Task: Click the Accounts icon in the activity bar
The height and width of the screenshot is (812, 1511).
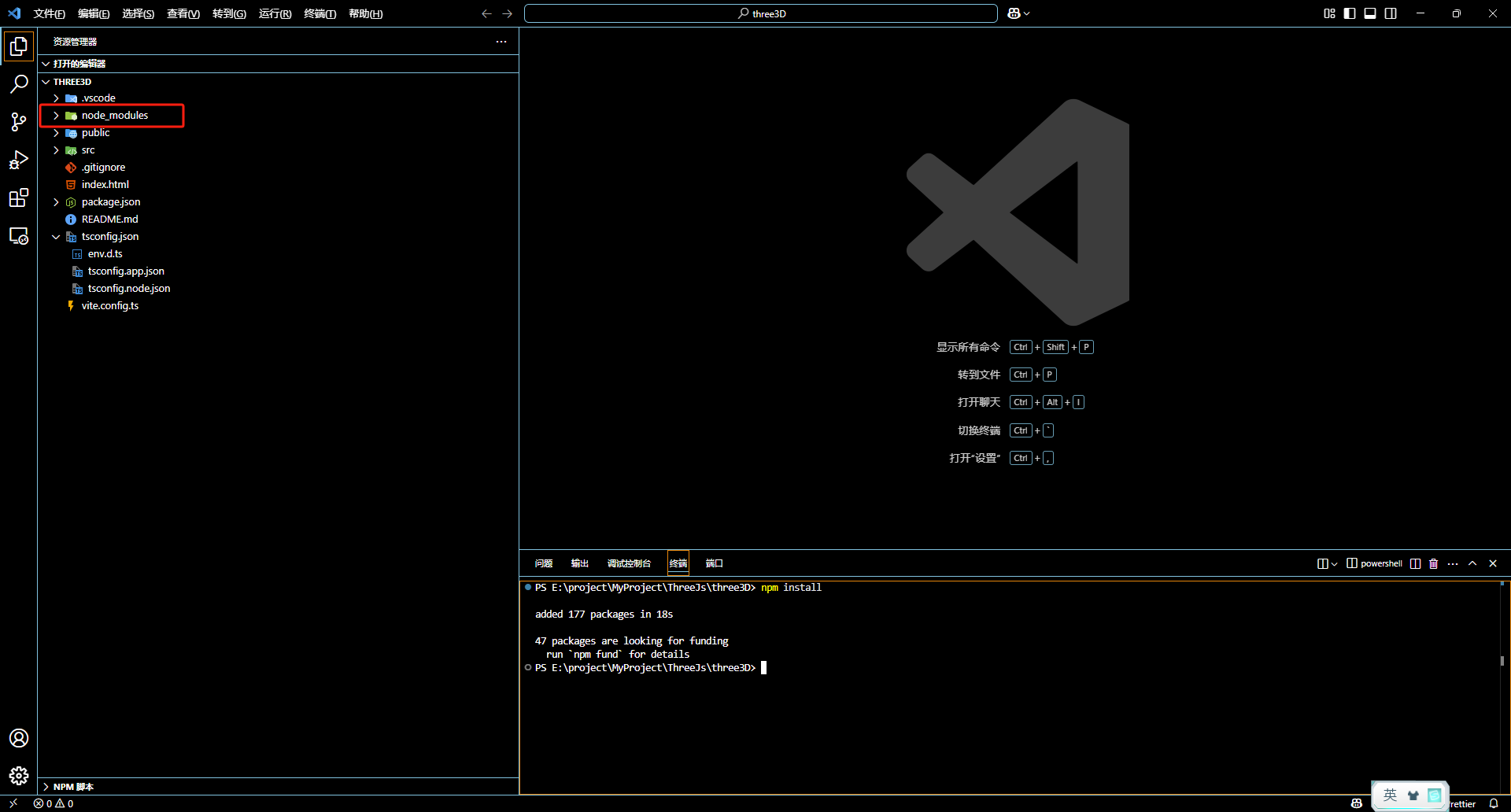Action: click(19, 738)
